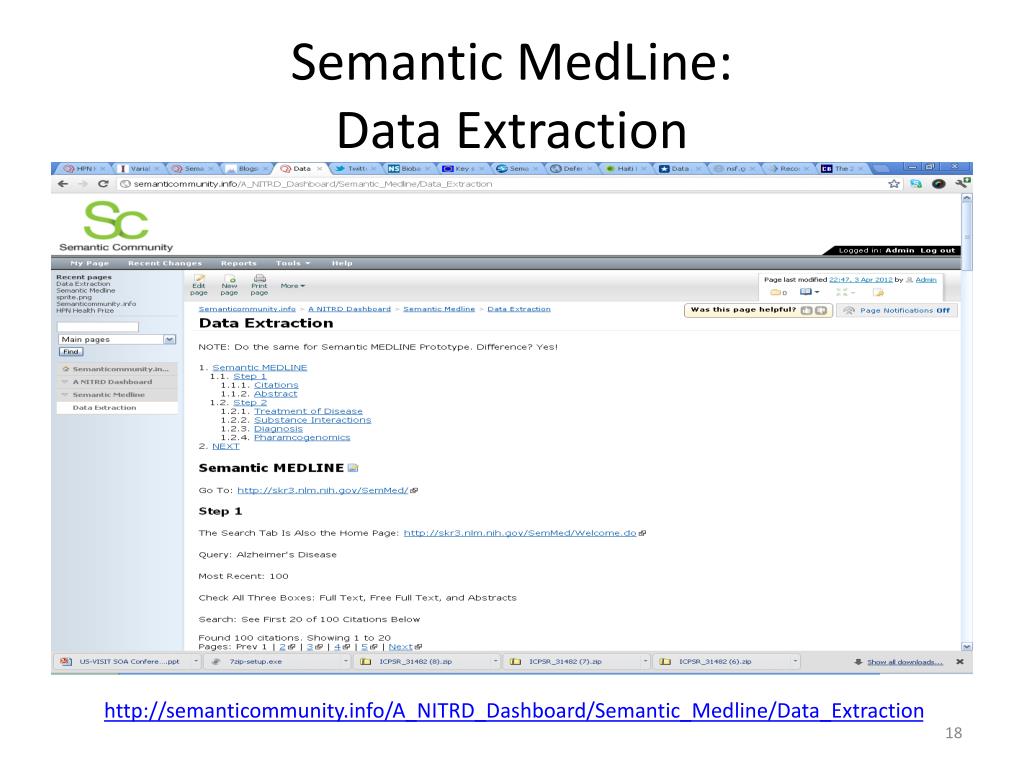This screenshot has height=768, width=1024.
Task: Open Reports in navigation bar
Action: click(x=238, y=263)
